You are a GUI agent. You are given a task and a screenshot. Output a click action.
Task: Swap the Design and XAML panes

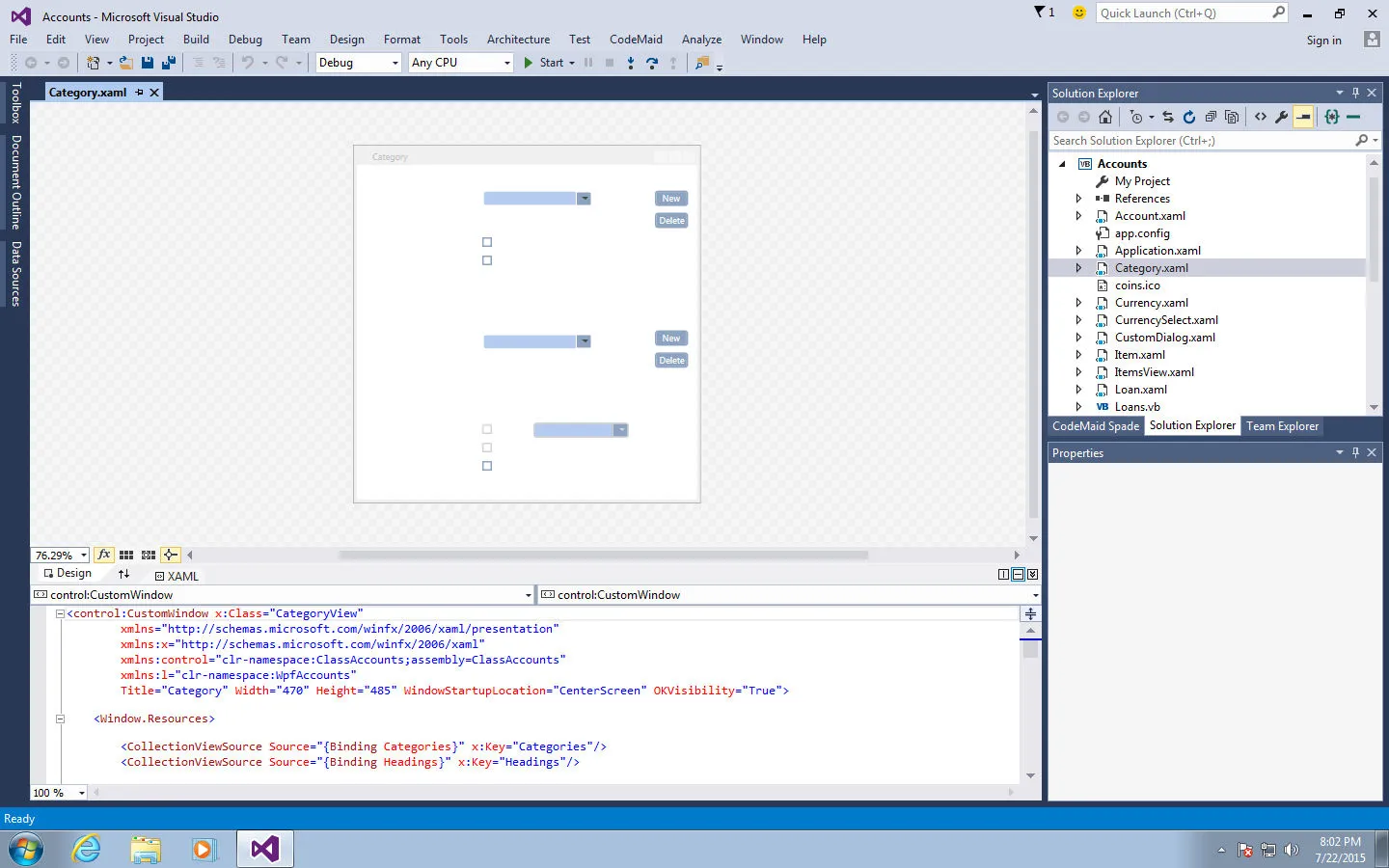tap(123, 574)
